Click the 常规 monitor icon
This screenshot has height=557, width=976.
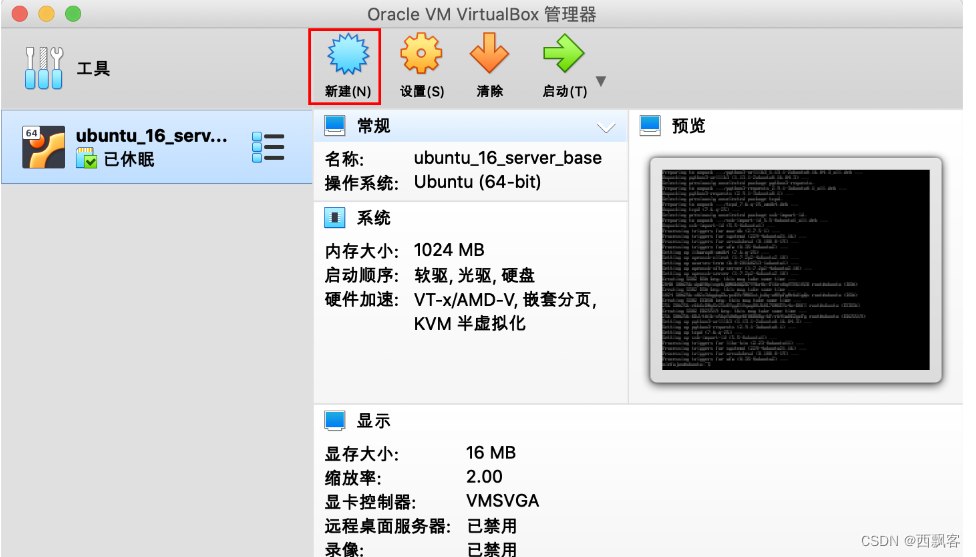point(335,126)
